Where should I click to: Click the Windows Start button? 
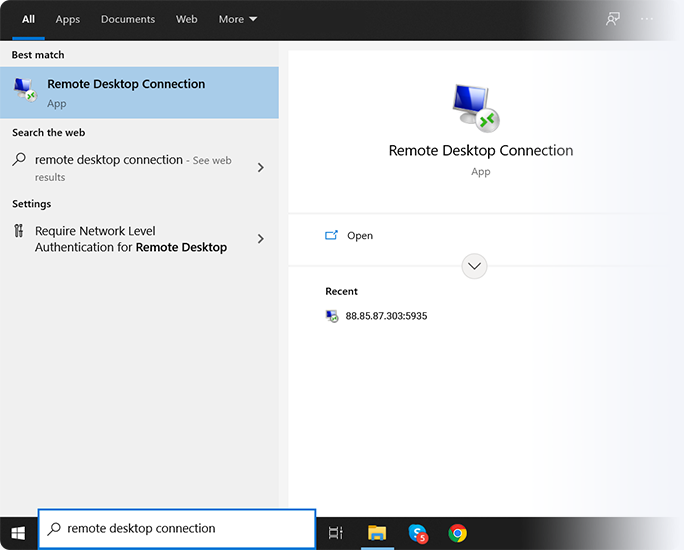pos(18,532)
